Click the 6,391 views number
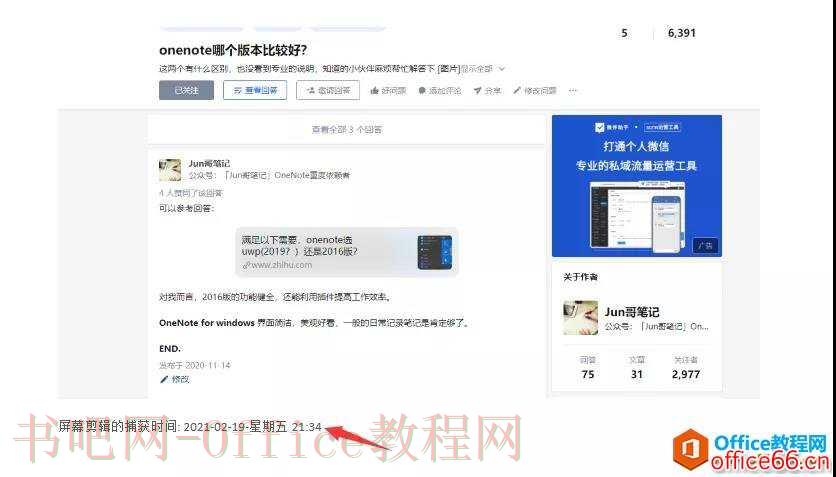 coord(681,33)
